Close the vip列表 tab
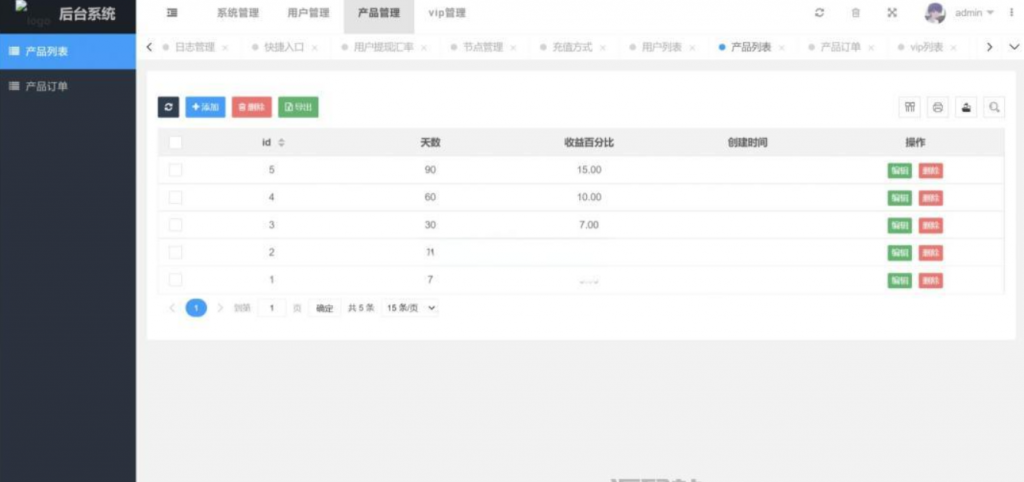1024x482 pixels. (953, 48)
